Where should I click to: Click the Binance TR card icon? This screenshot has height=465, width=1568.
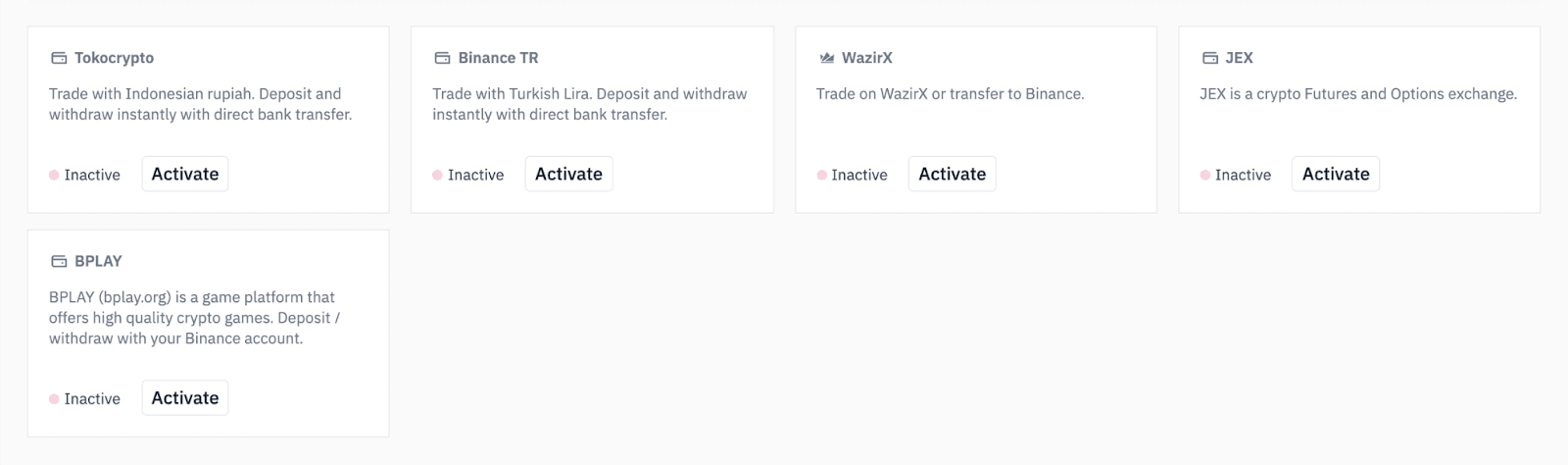click(x=442, y=58)
